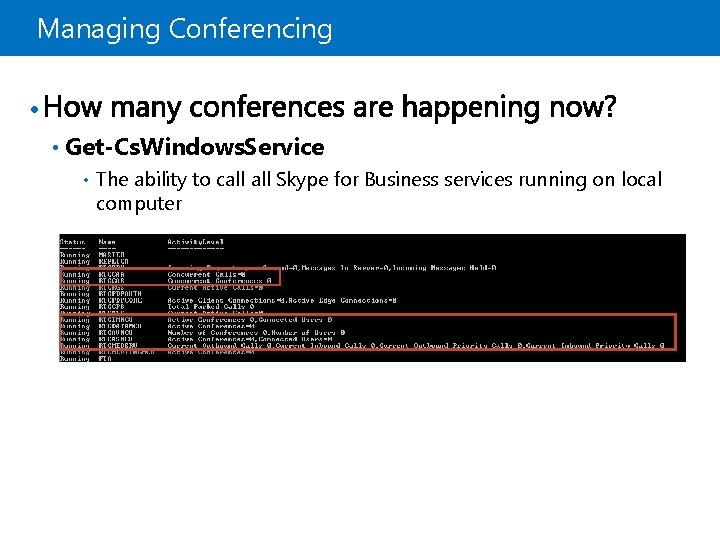Viewport: 720px width, 540px height.
Task: Click the Name column header in console
Action: tap(107, 241)
